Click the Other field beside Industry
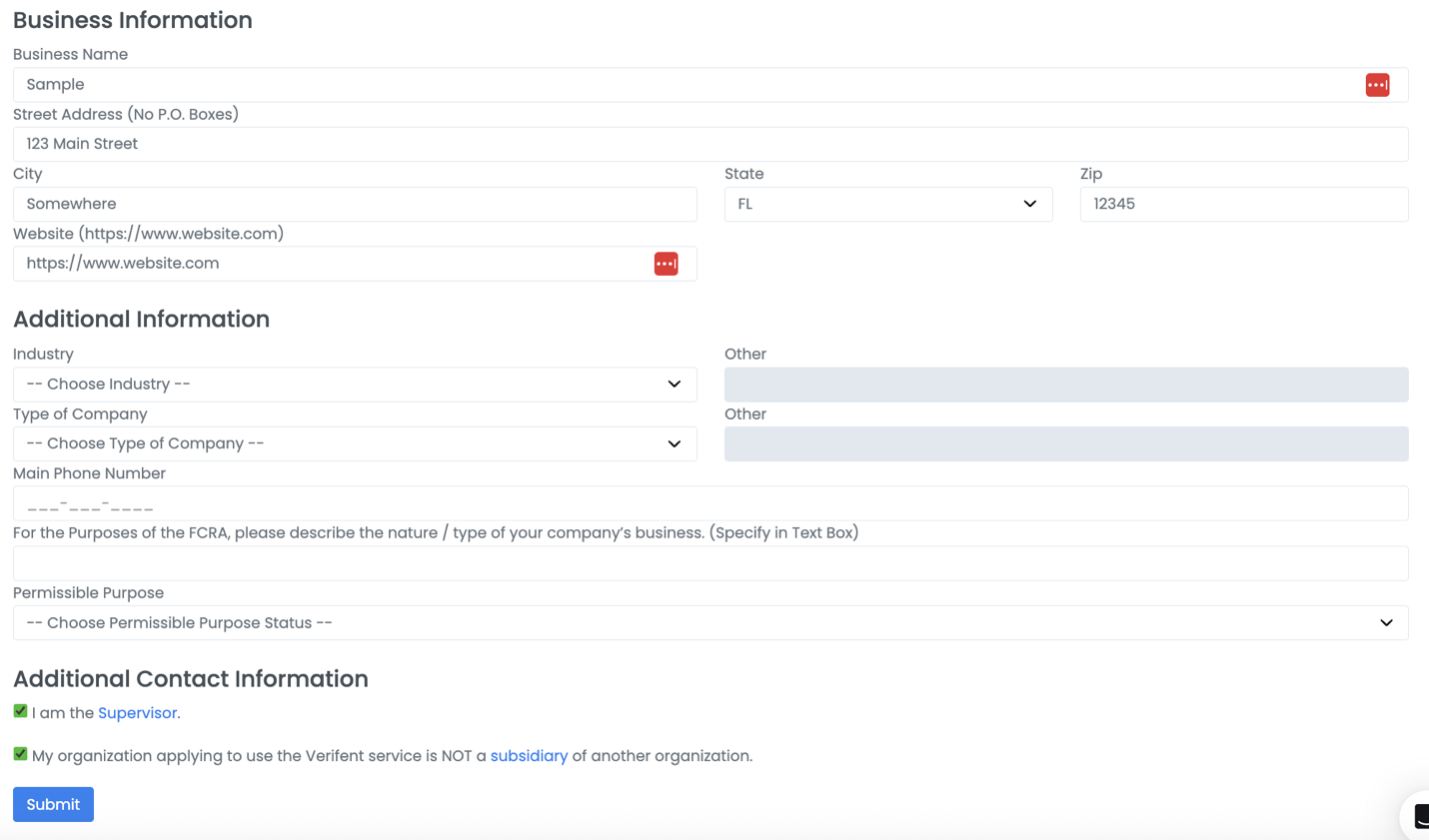The height and width of the screenshot is (840, 1429). (1065, 385)
